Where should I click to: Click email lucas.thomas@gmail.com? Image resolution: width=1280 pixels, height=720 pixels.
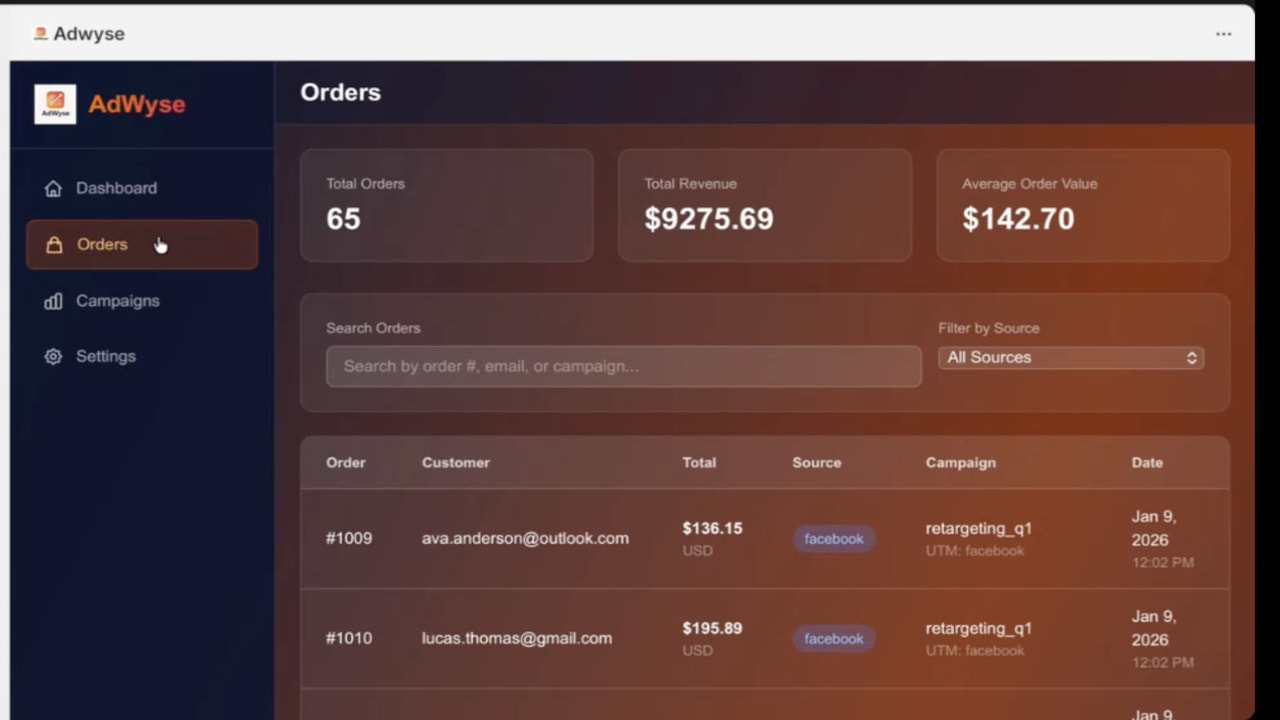(x=517, y=638)
